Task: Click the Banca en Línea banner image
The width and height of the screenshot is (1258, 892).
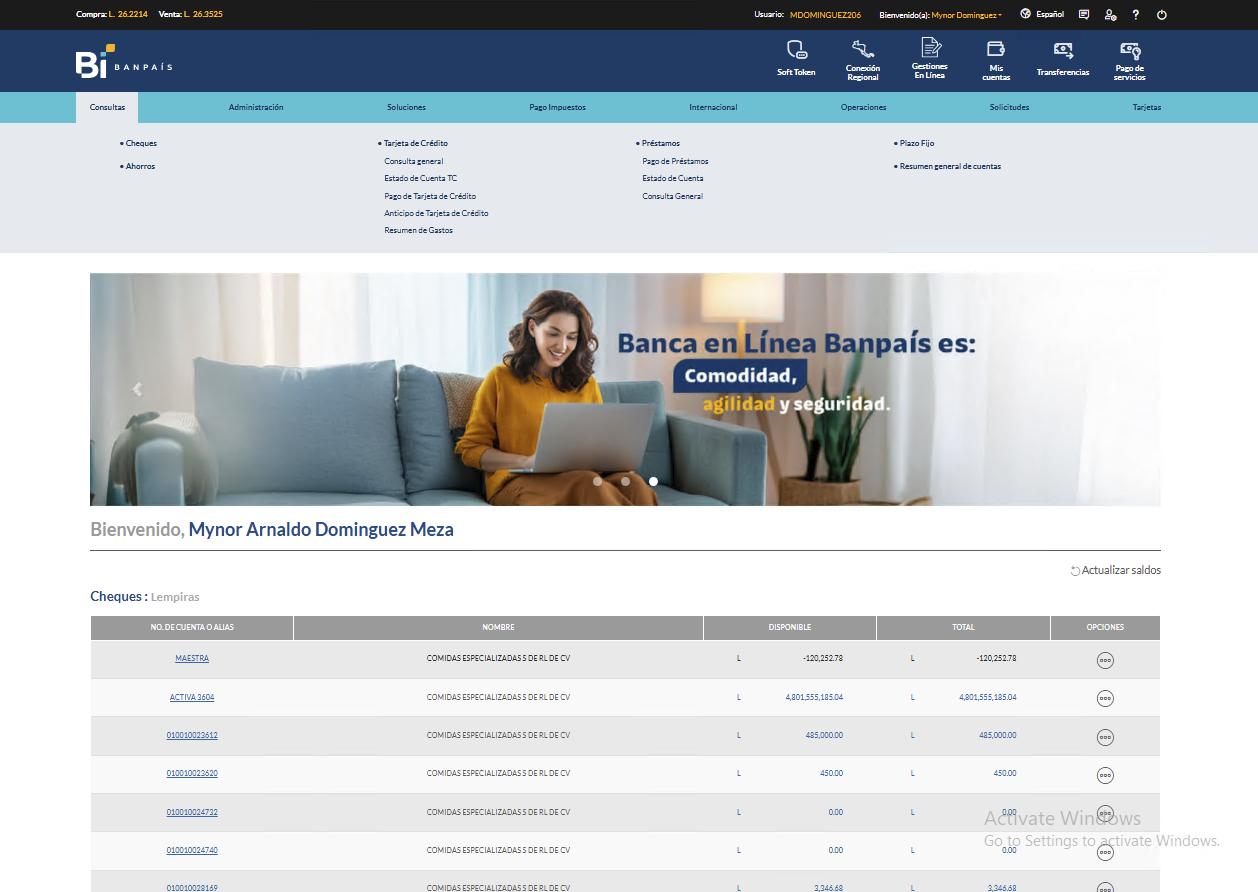Action: coord(625,389)
